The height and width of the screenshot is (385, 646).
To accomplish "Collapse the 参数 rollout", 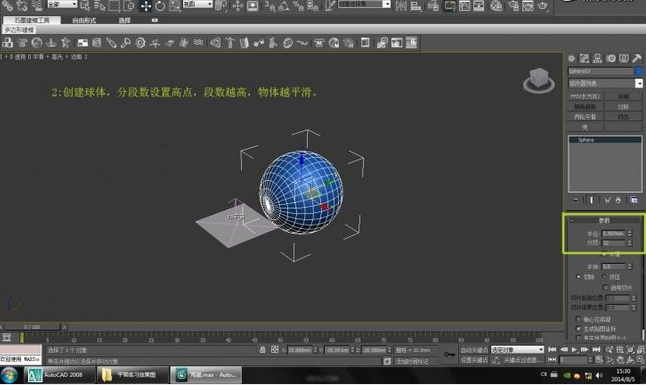I will (604, 221).
